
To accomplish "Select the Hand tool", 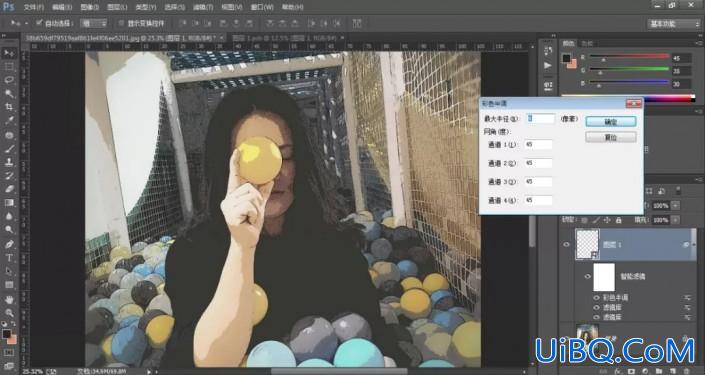I will (9, 299).
